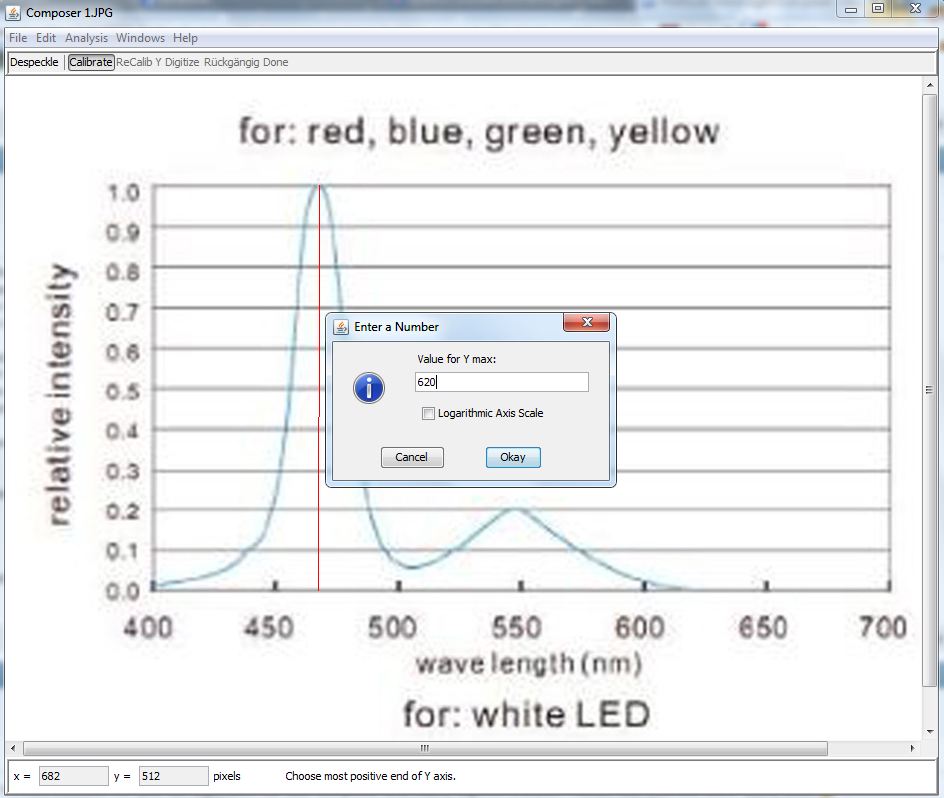Open the Analysis menu
This screenshot has height=798, width=944.
[86, 38]
